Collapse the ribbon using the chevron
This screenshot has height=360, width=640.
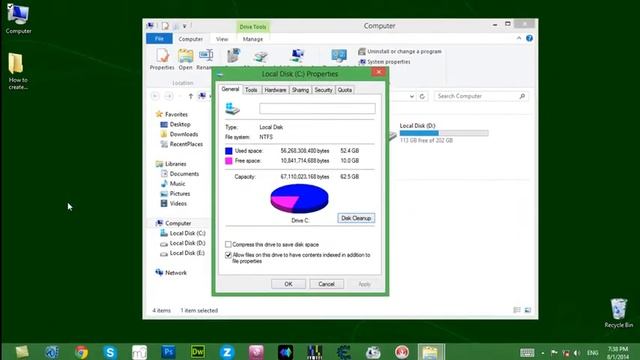click(x=519, y=38)
